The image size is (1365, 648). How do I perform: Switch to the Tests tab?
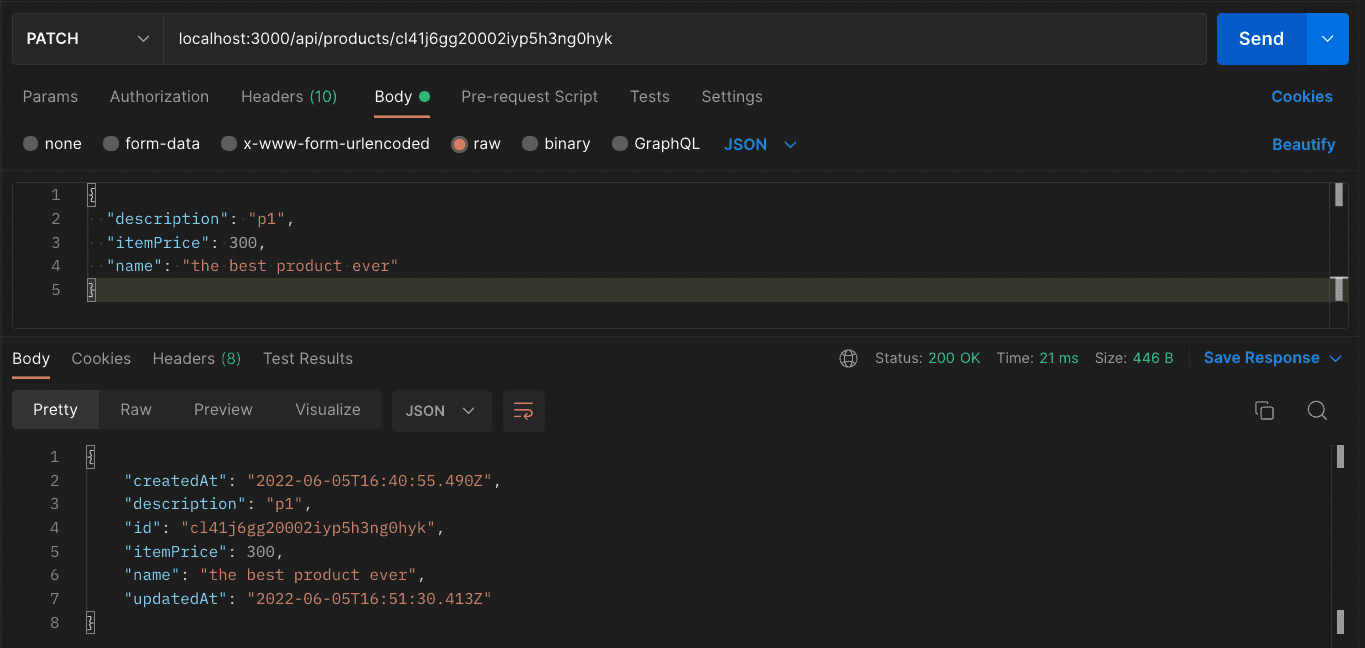tap(650, 97)
